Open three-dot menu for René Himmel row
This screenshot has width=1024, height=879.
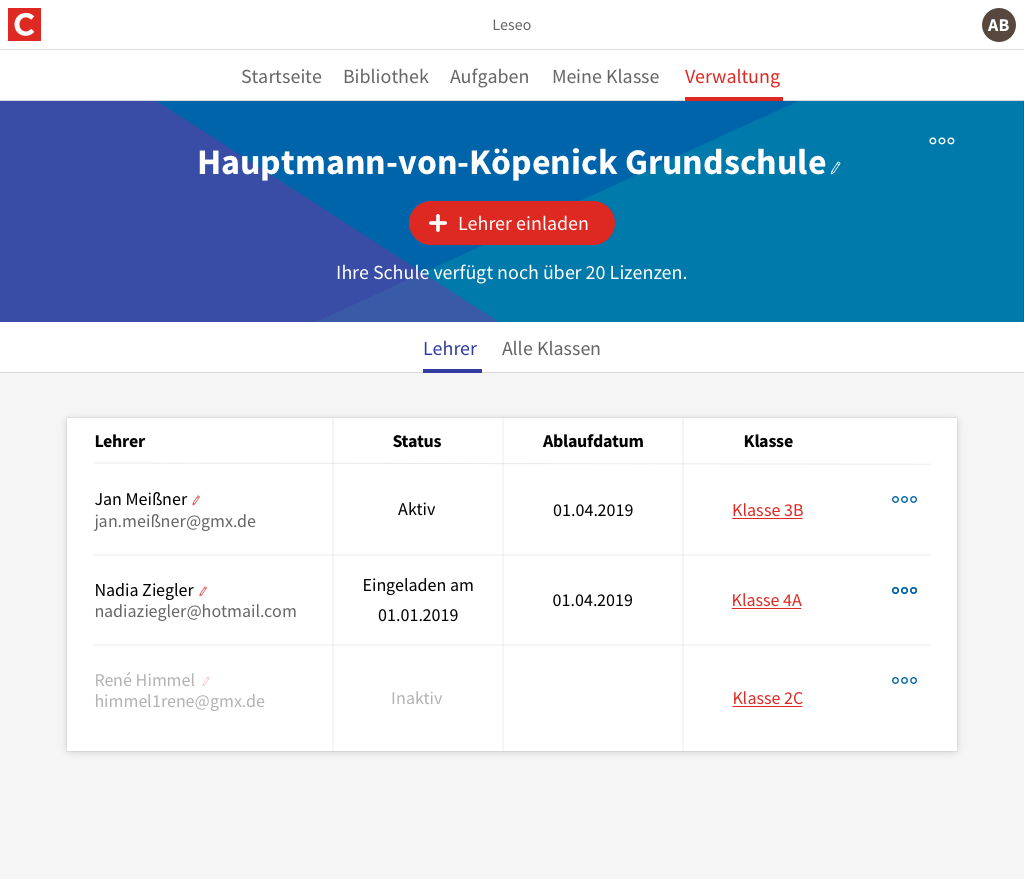[x=904, y=680]
